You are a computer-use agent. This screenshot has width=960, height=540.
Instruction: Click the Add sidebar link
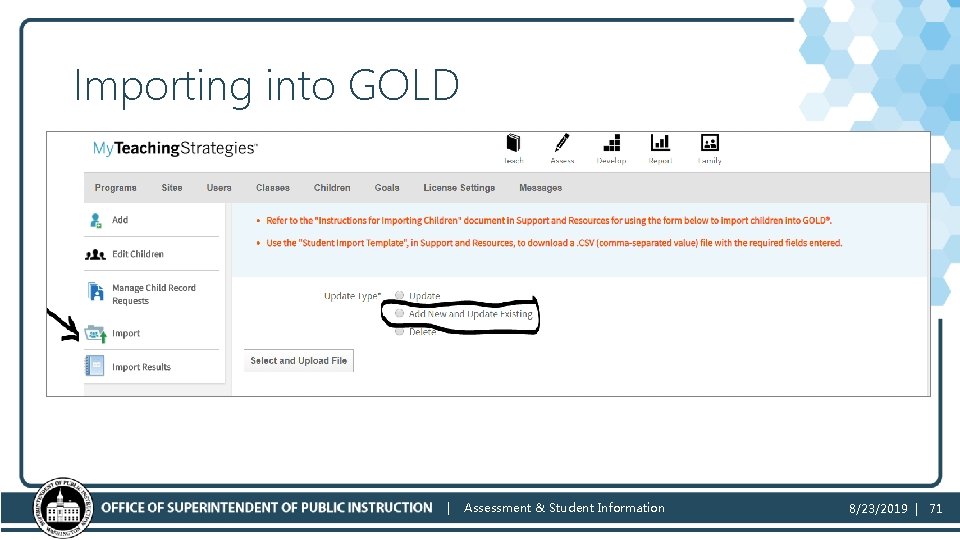point(120,220)
